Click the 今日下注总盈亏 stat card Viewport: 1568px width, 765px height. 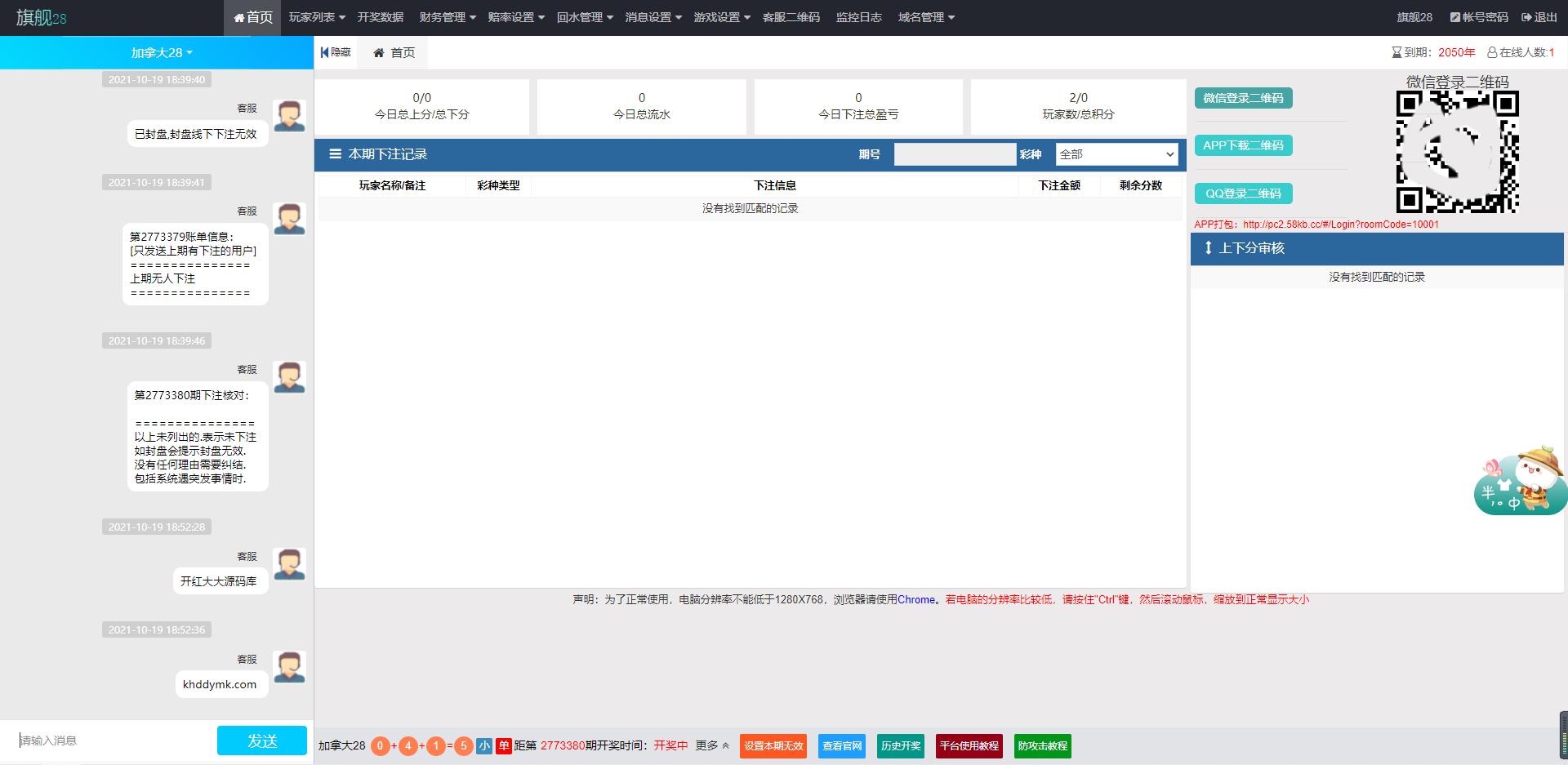tap(858, 106)
